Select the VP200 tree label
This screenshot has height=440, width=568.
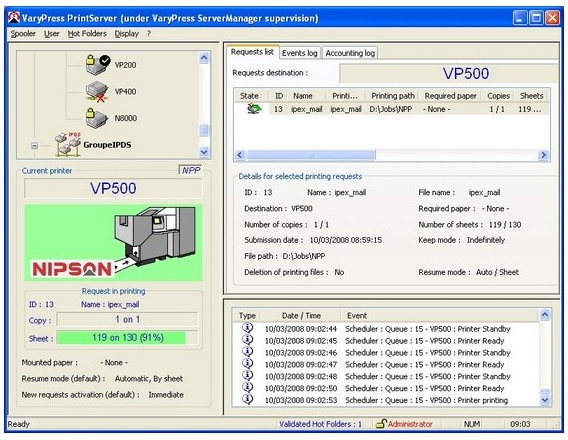click(x=125, y=65)
